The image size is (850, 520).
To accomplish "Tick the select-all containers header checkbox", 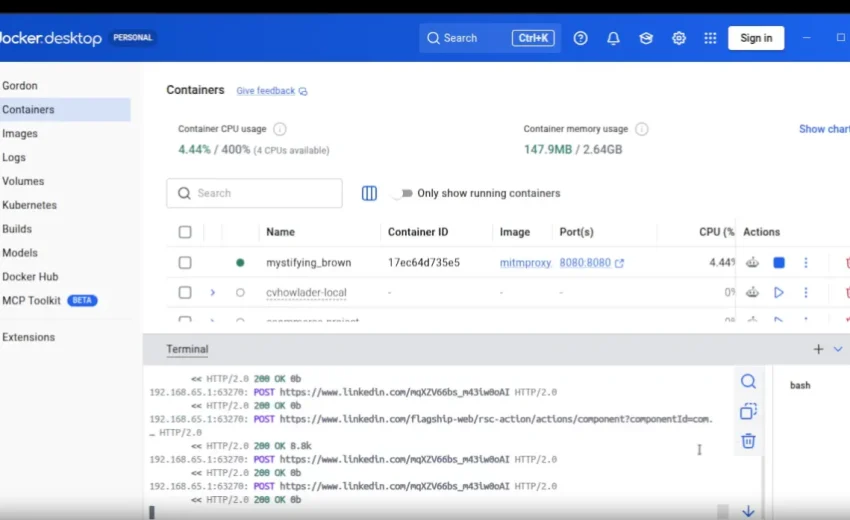I will (x=185, y=232).
